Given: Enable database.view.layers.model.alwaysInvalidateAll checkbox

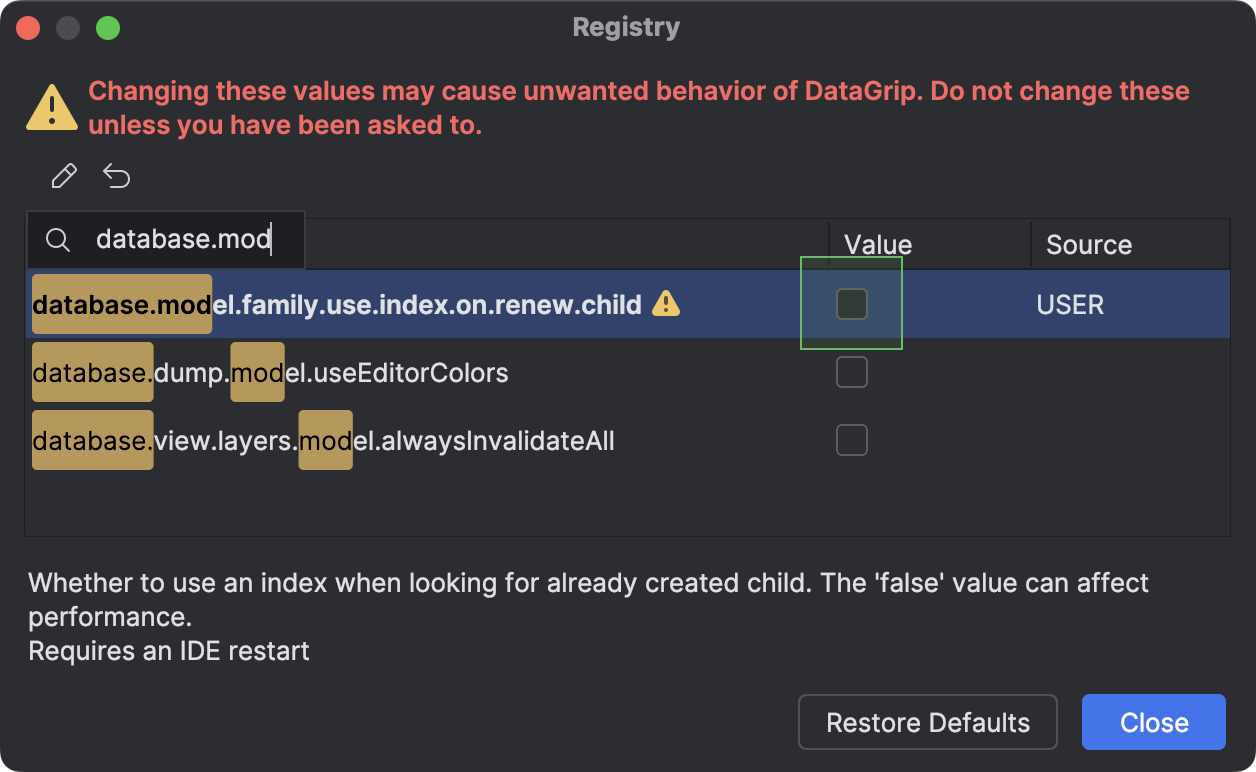Looking at the screenshot, I should click(851, 440).
